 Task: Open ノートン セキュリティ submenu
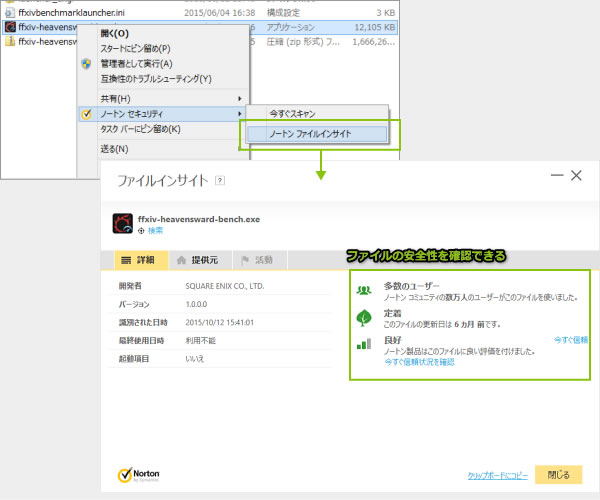(x=163, y=114)
